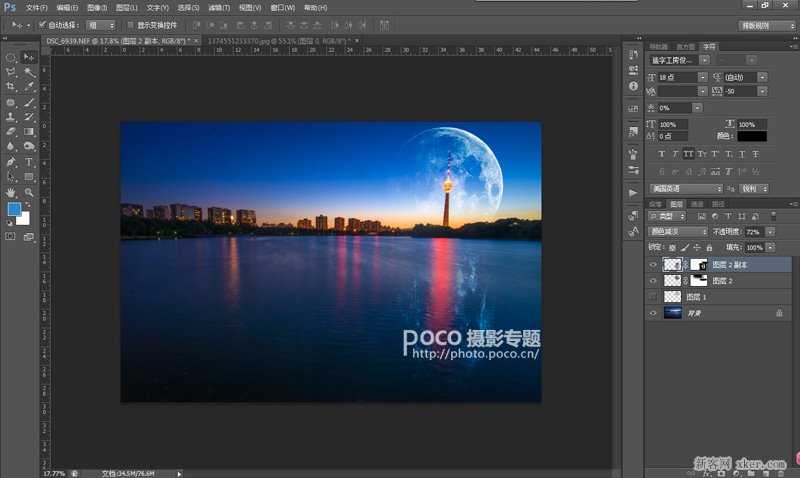Select the Magic Wand tool
800x478 pixels.
(29, 72)
